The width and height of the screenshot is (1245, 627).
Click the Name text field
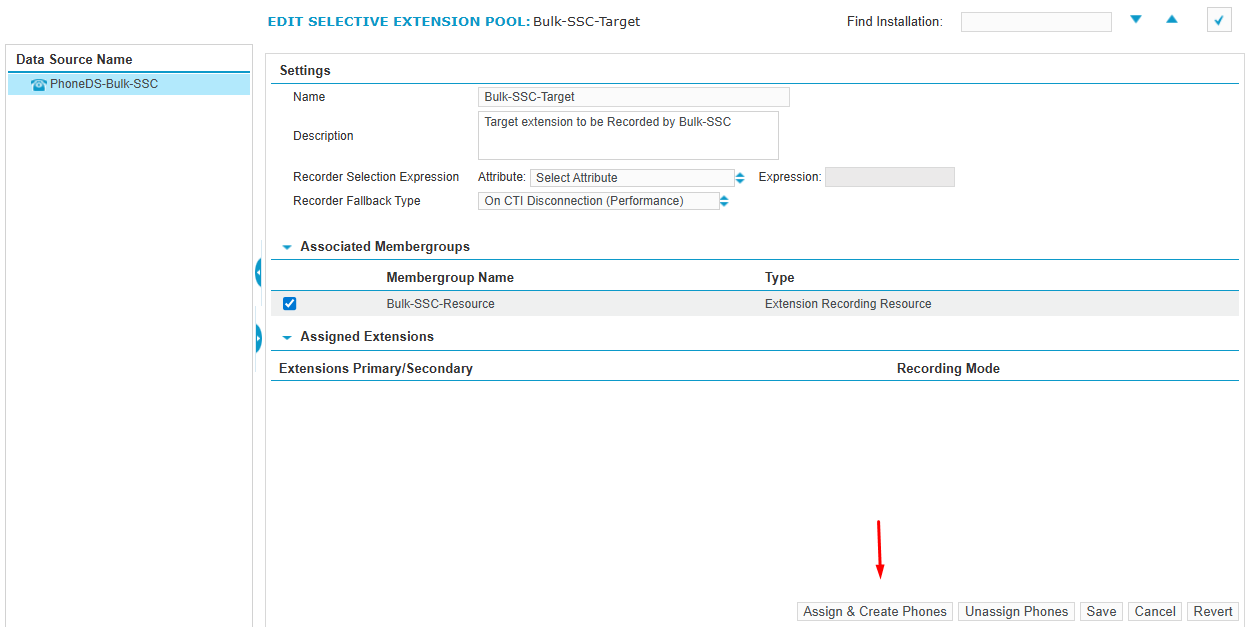634,97
